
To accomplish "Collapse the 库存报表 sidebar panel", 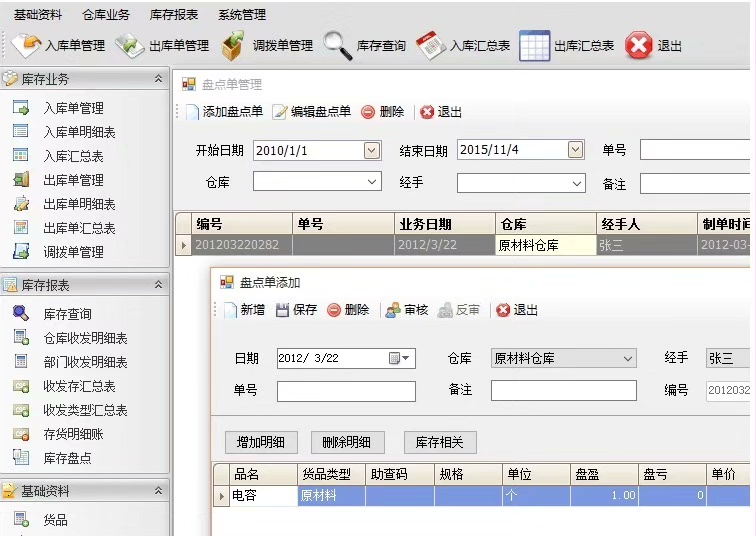I will [158, 285].
